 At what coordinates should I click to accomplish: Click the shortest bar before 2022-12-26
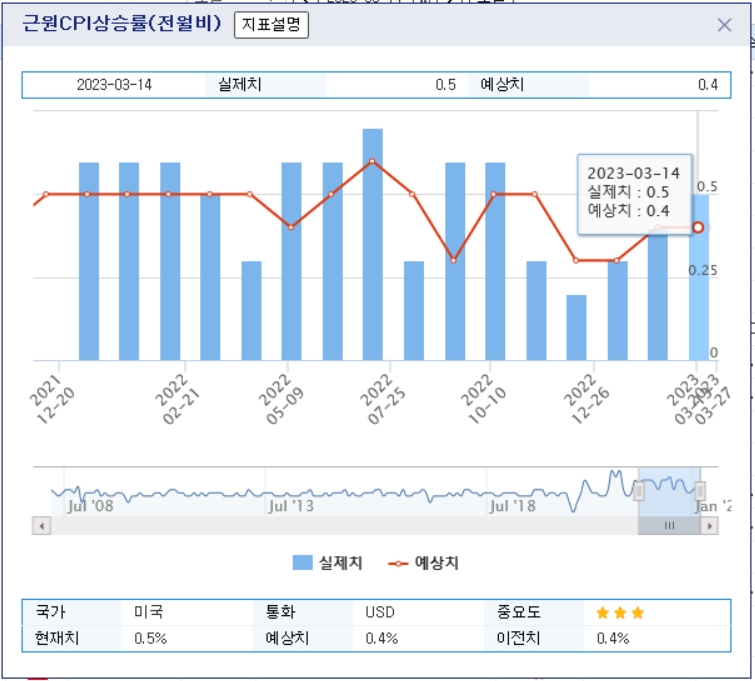pos(576,327)
